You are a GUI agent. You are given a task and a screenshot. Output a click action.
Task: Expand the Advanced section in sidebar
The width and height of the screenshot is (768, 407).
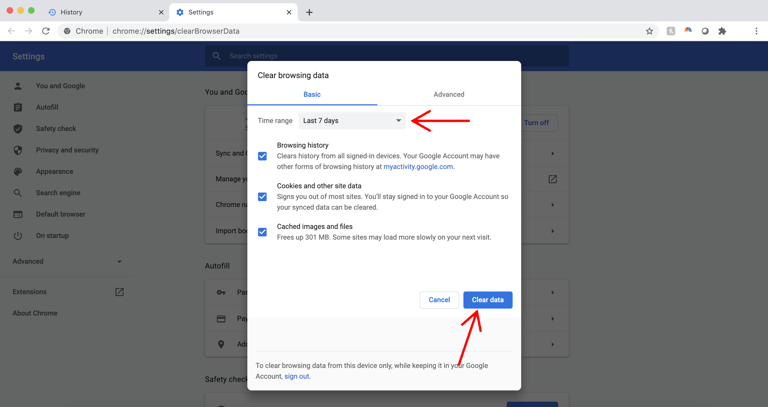coord(66,262)
